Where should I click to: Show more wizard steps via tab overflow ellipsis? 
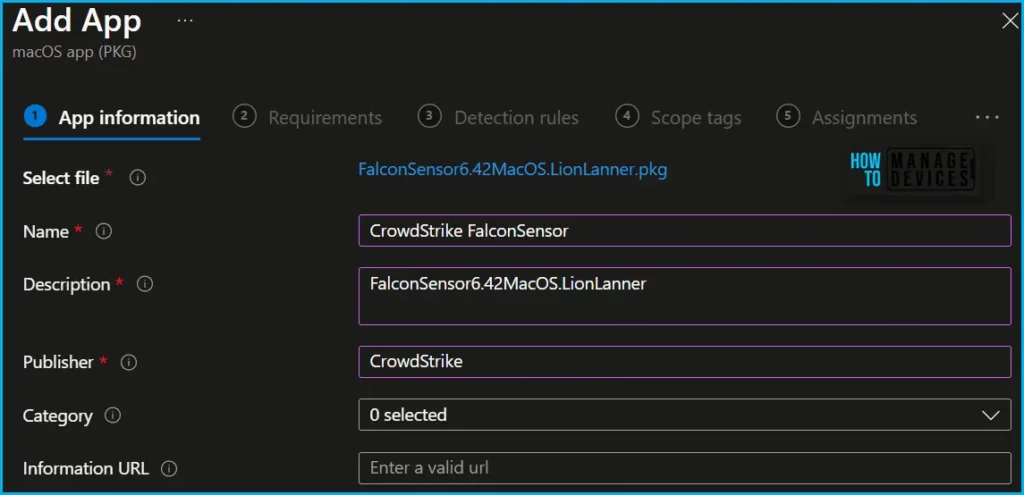point(987,118)
